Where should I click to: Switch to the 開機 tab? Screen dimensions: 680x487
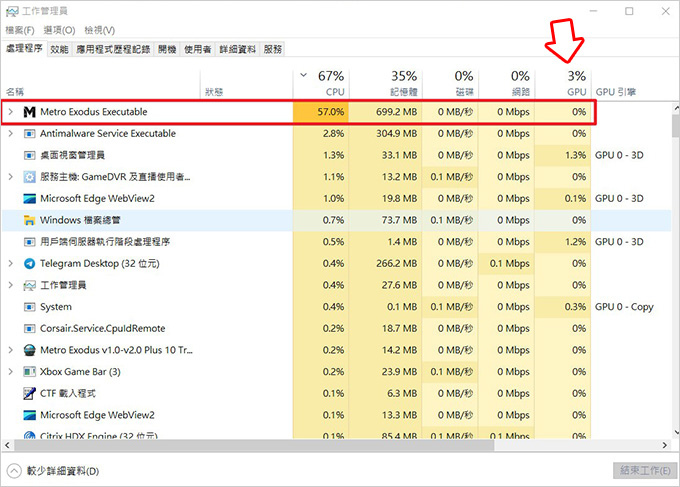point(167,49)
